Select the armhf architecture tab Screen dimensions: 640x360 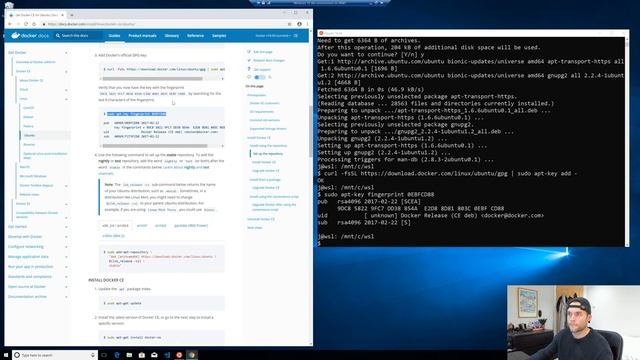[x=142, y=225]
